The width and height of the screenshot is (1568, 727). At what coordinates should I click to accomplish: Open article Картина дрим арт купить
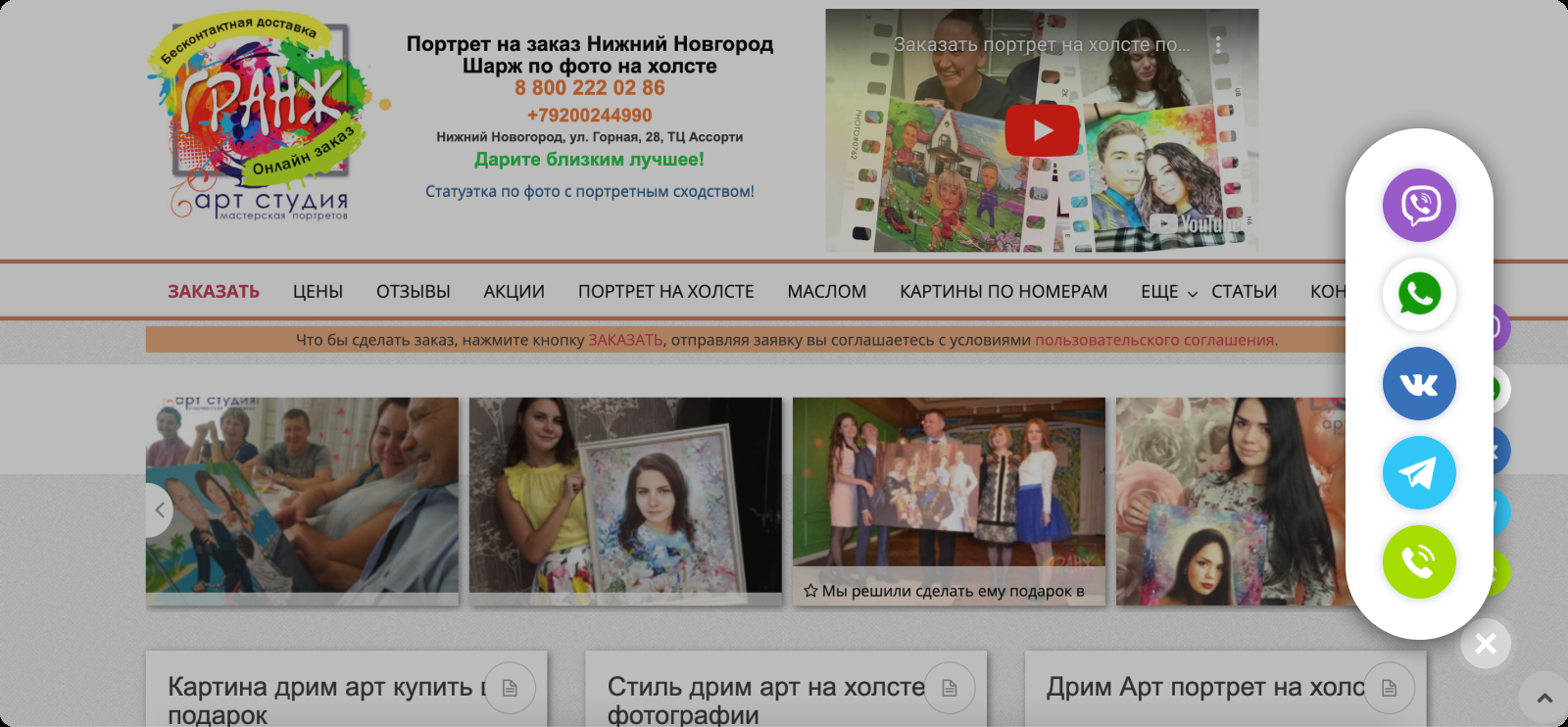(326, 700)
